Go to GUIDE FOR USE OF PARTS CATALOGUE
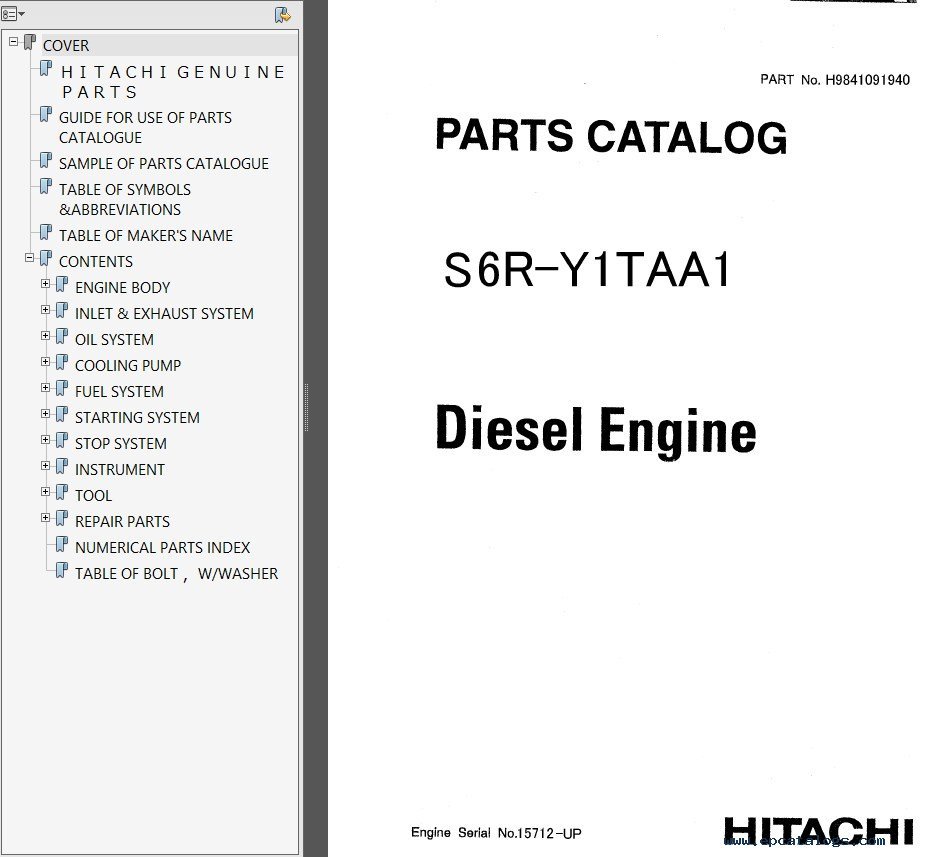This screenshot has width=936, height=857. pyautogui.click(x=145, y=127)
